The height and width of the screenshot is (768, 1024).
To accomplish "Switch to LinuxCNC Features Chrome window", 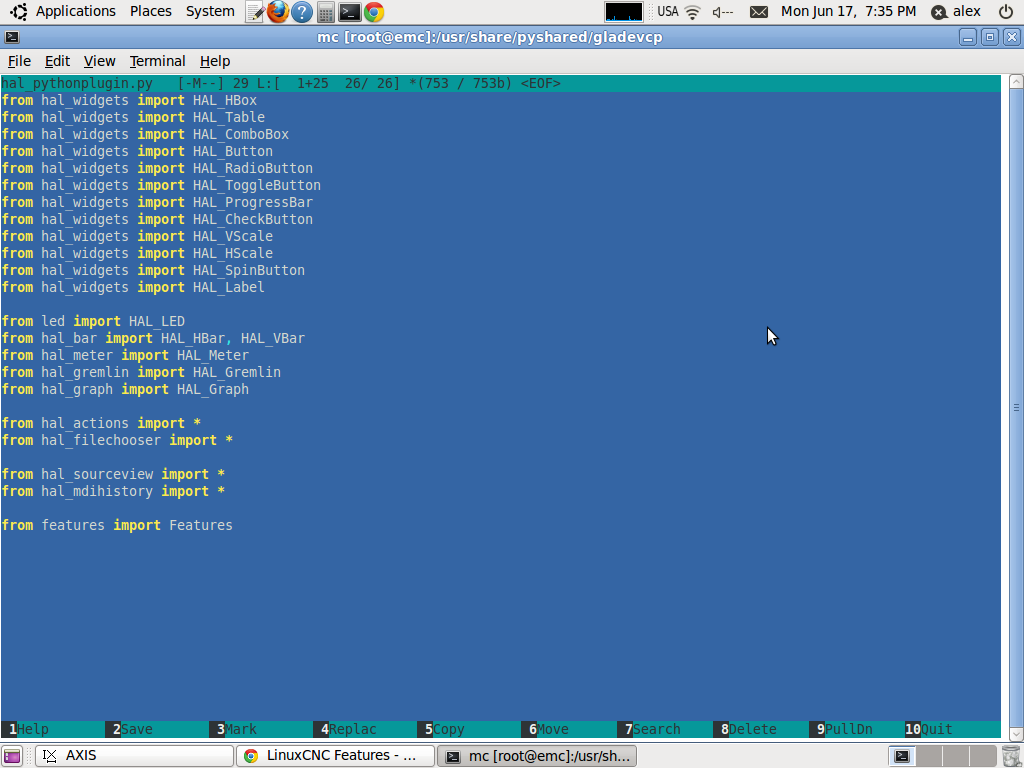I will 335,756.
